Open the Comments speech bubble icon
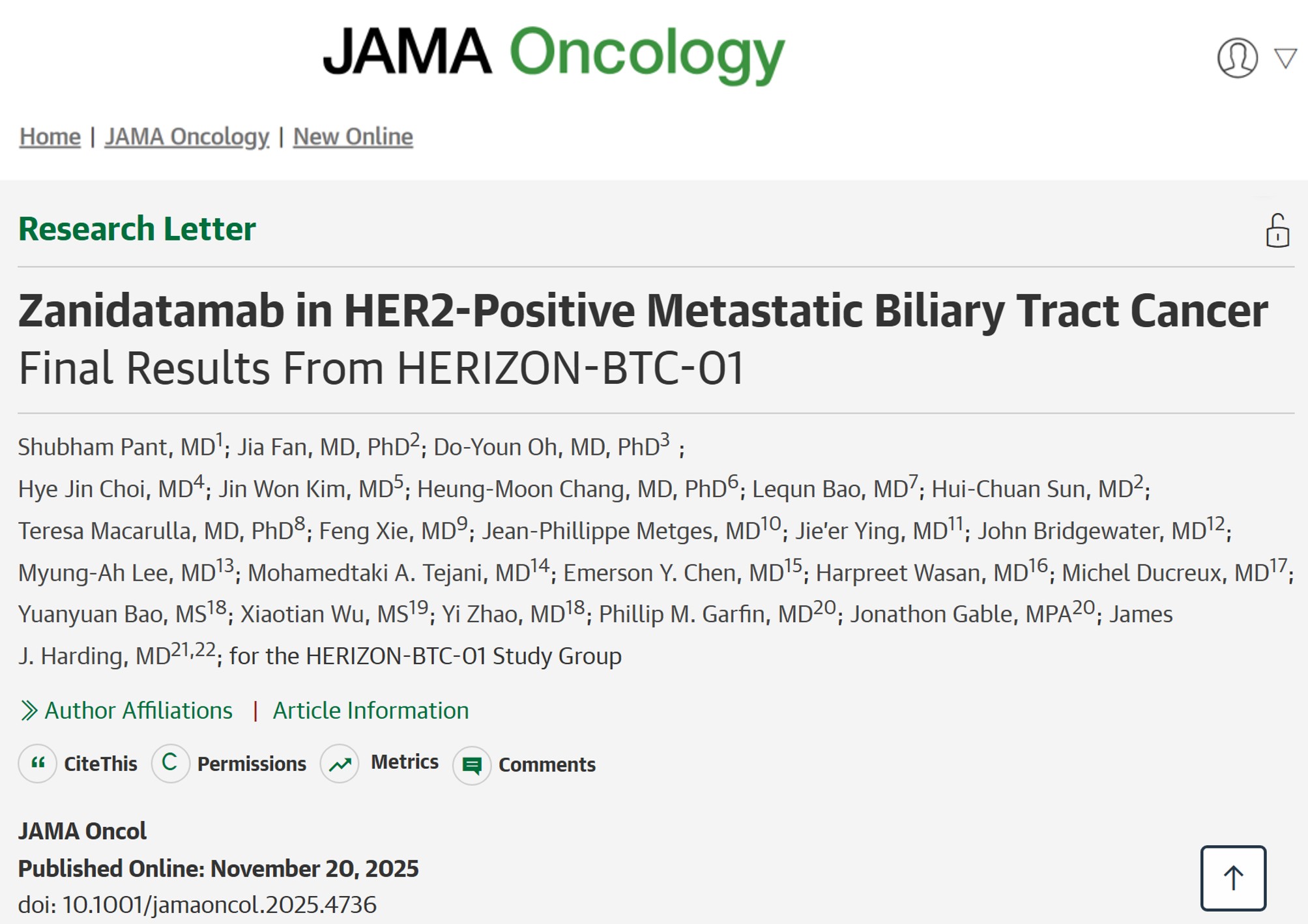This screenshot has width=1308, height=924. coord(472,765)
